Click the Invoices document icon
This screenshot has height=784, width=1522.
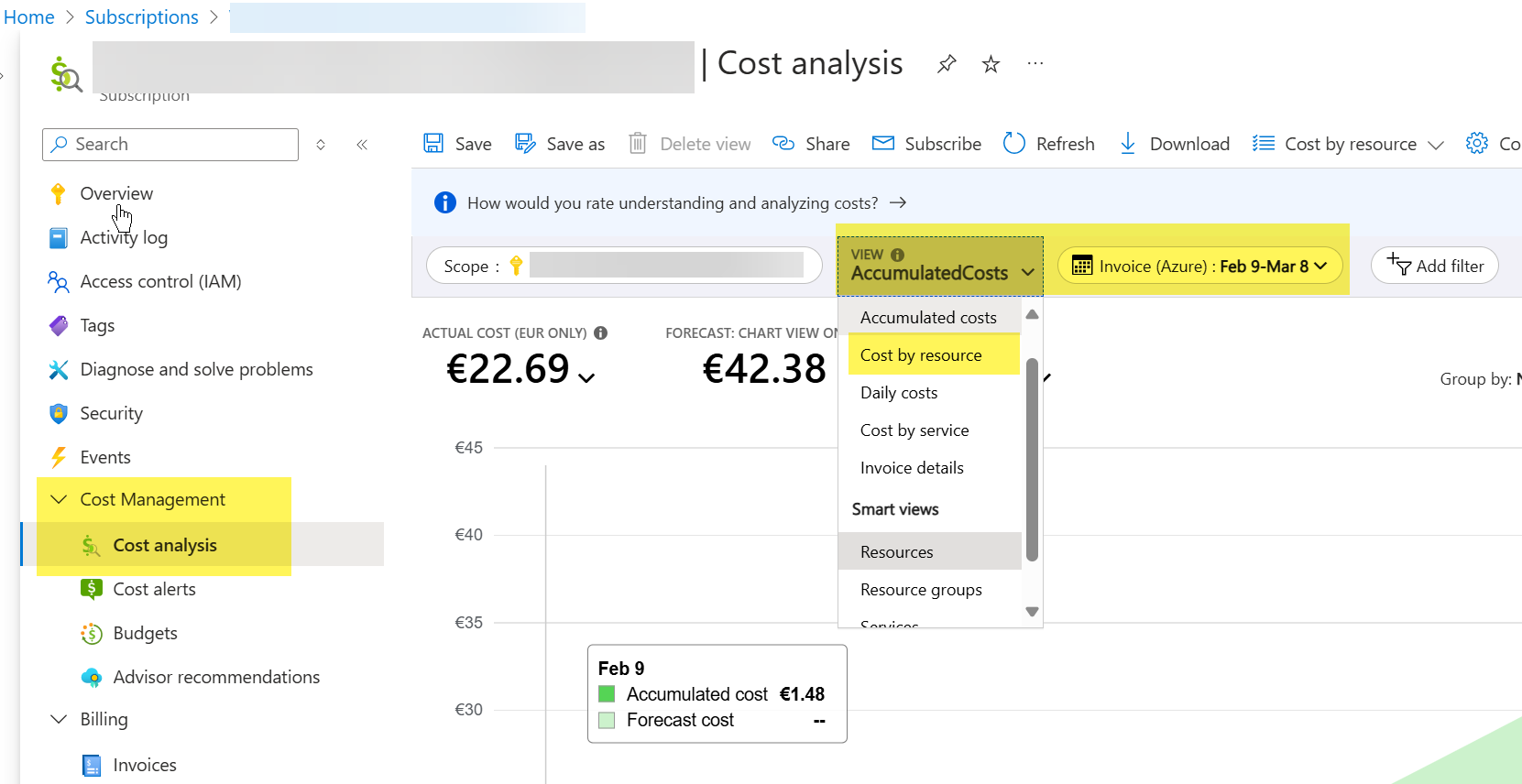(x=91, y=765)
